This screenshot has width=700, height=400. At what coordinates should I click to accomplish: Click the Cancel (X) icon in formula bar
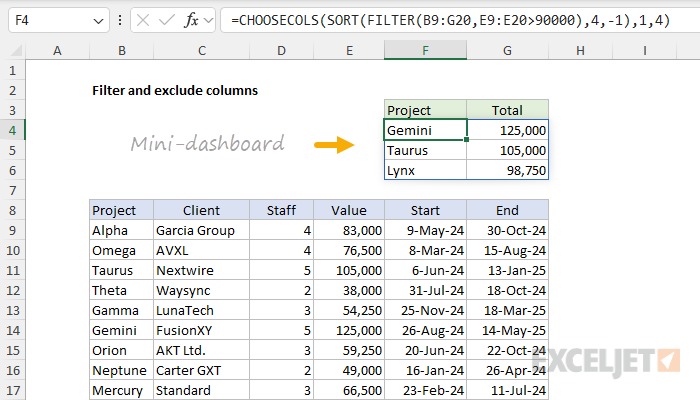pos(143,20)
